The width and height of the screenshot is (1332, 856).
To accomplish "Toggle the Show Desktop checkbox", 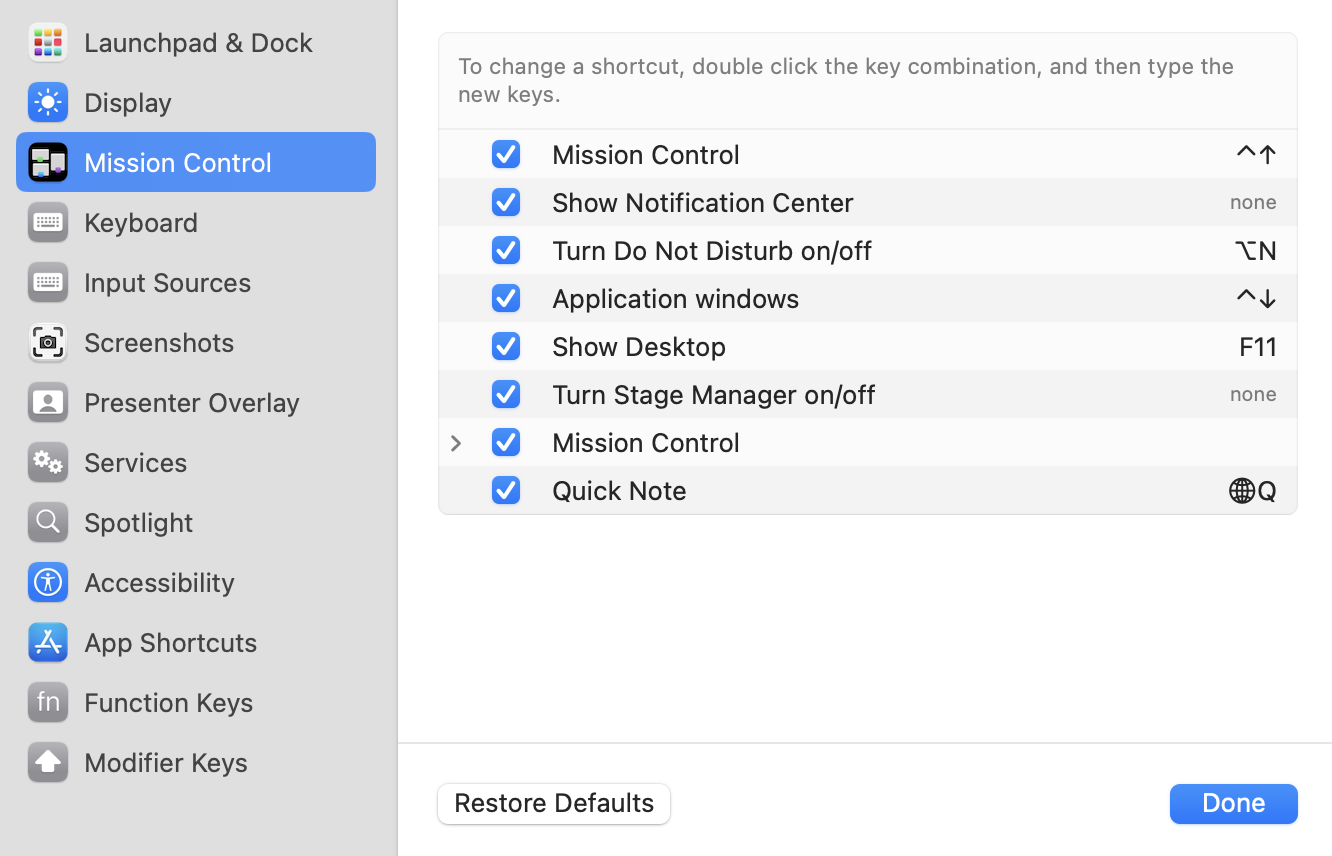I will [x=506, y=346].
